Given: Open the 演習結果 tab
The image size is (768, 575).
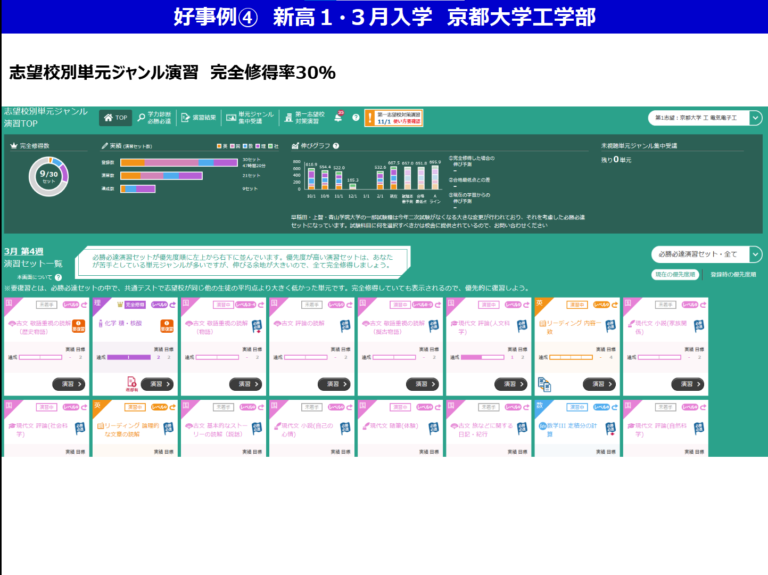Looking at the screenshot, I should tap(198, 118).
